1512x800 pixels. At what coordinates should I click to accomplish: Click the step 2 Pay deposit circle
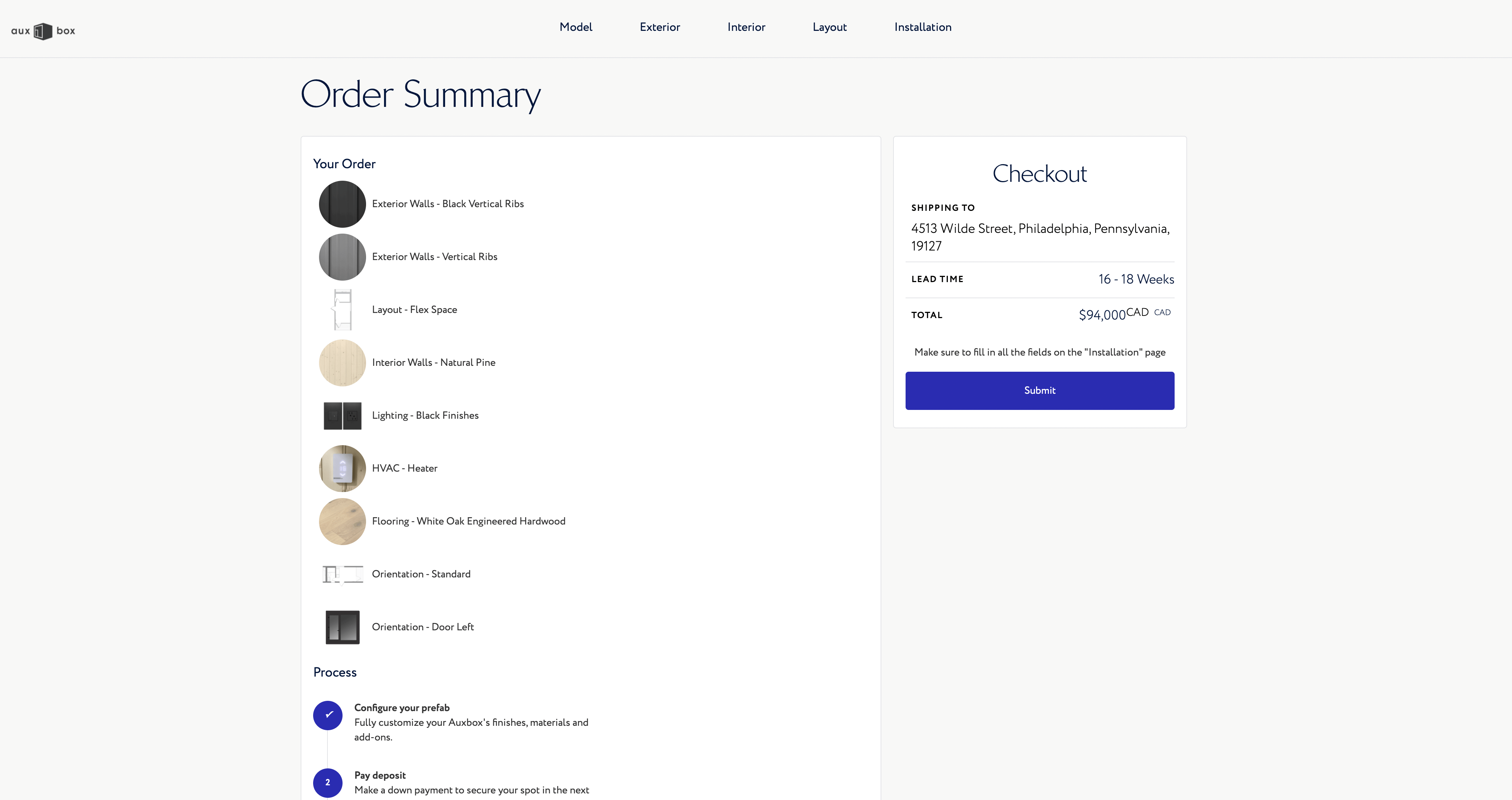(x=327, y=782)
